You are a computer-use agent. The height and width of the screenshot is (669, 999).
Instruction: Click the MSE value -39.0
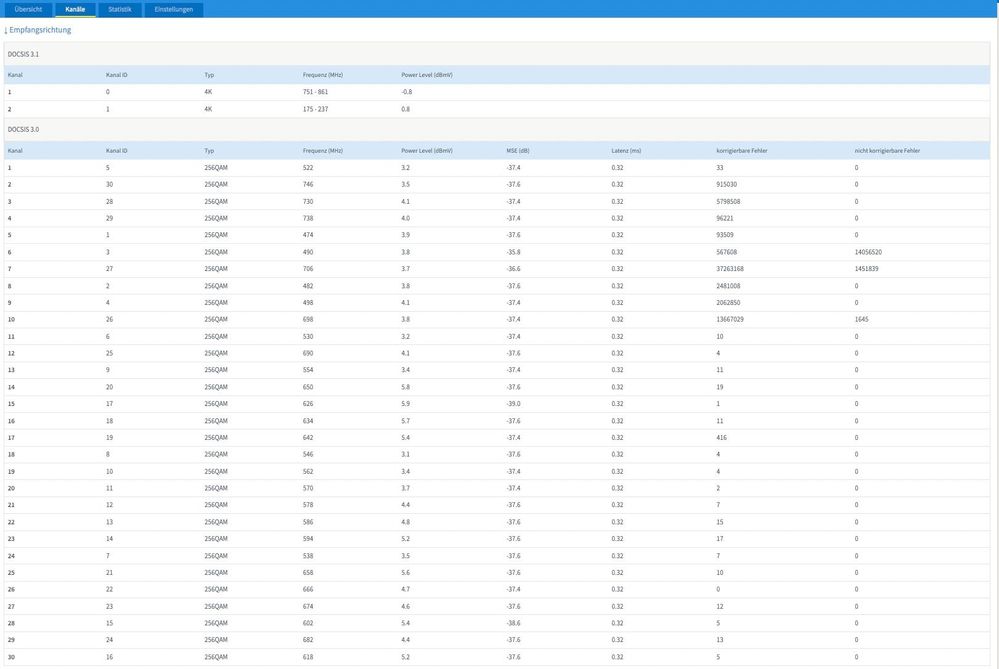513,403
